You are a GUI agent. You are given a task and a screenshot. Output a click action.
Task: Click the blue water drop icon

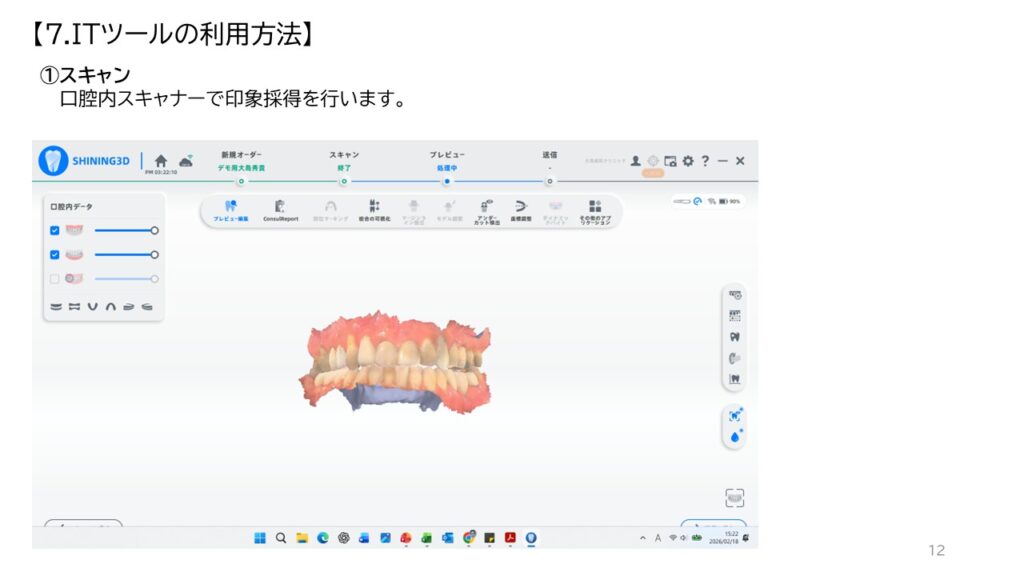click(735, 436)
